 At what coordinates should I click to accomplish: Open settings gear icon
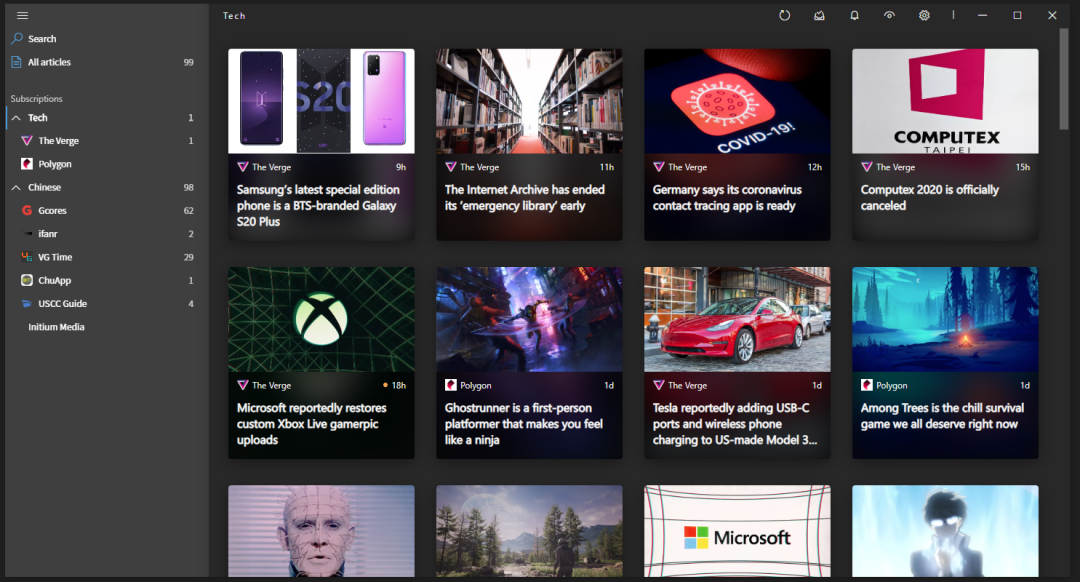point(924,15)
